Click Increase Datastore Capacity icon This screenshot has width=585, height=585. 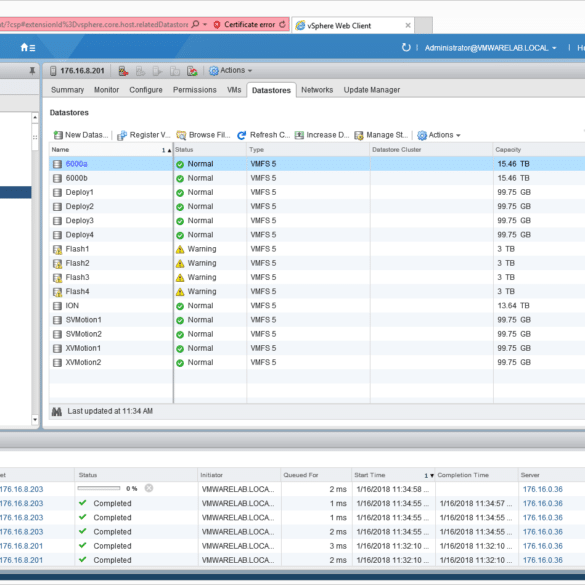(x=299, y=135)
